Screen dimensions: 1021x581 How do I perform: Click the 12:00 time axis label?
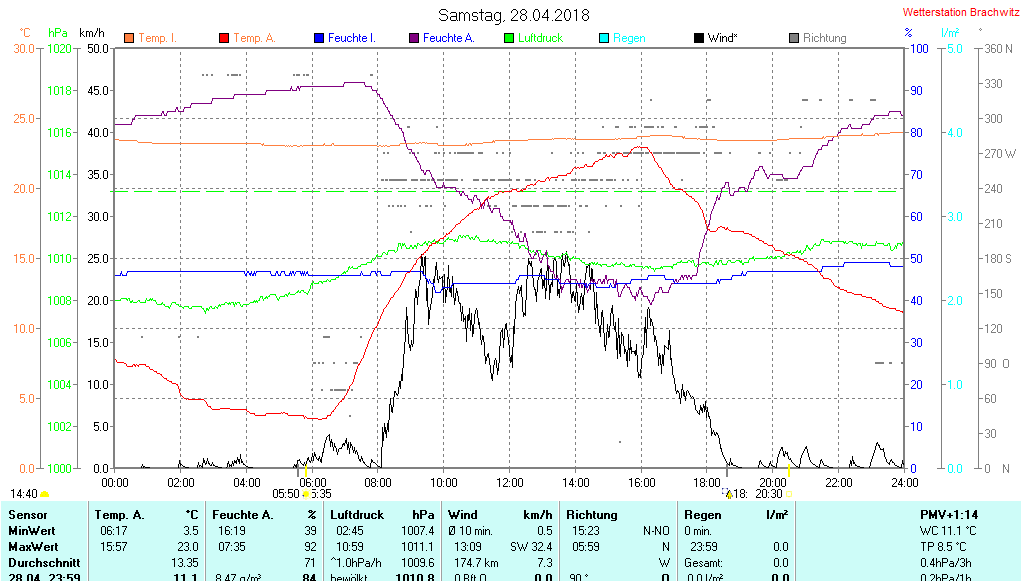(x=510, y=482)
